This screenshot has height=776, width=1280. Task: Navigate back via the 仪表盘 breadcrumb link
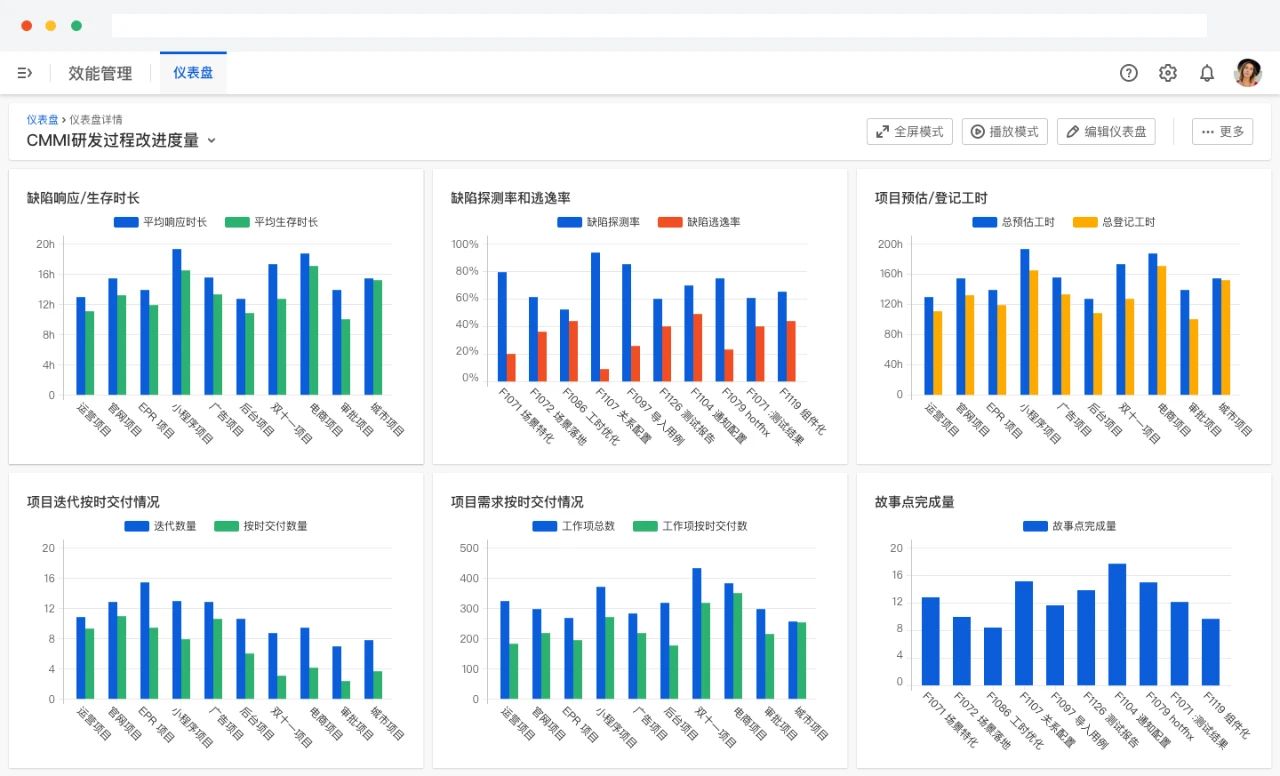click(41, 118)
